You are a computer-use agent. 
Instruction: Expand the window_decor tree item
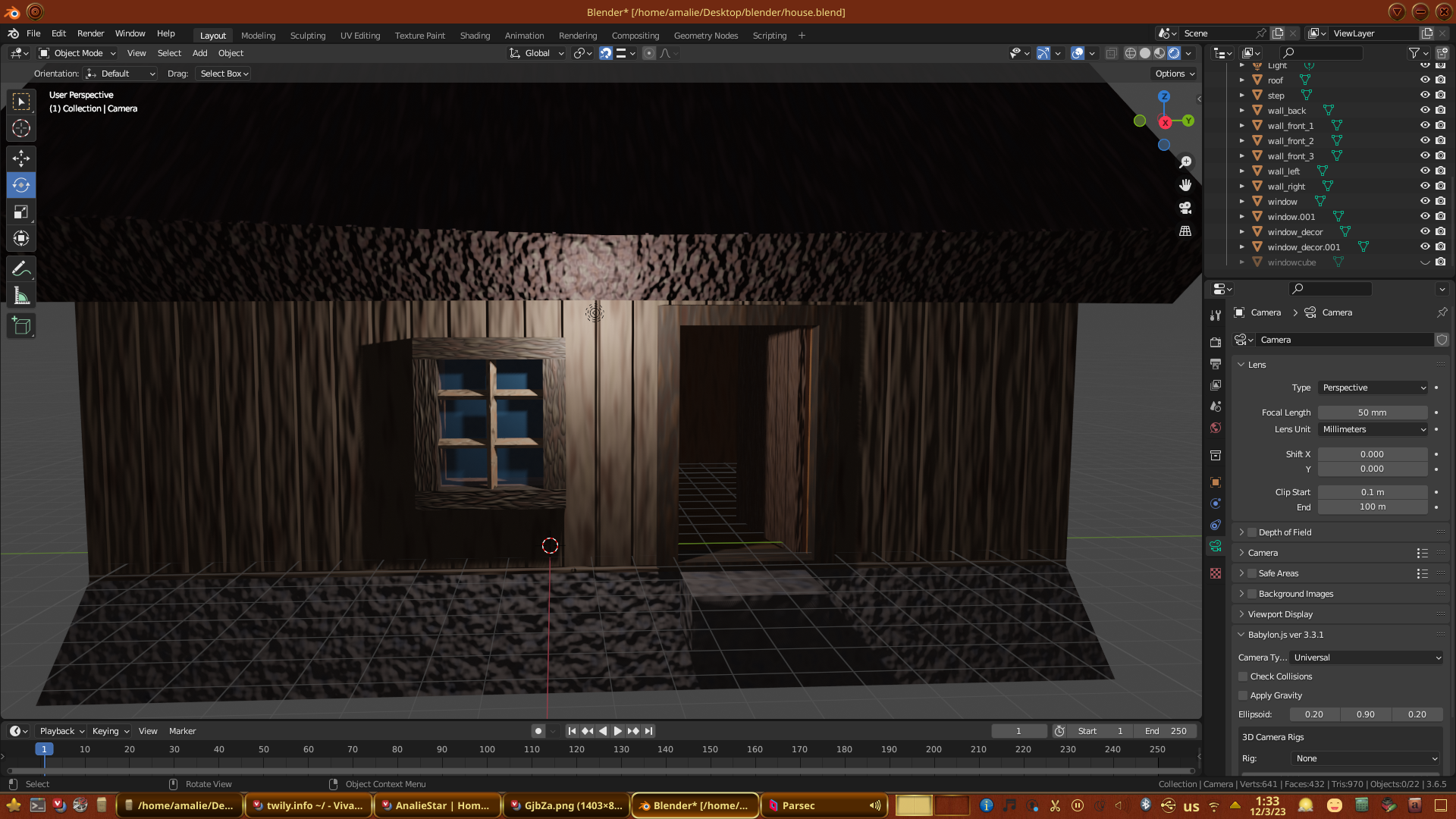click(x=1241, y=232)
